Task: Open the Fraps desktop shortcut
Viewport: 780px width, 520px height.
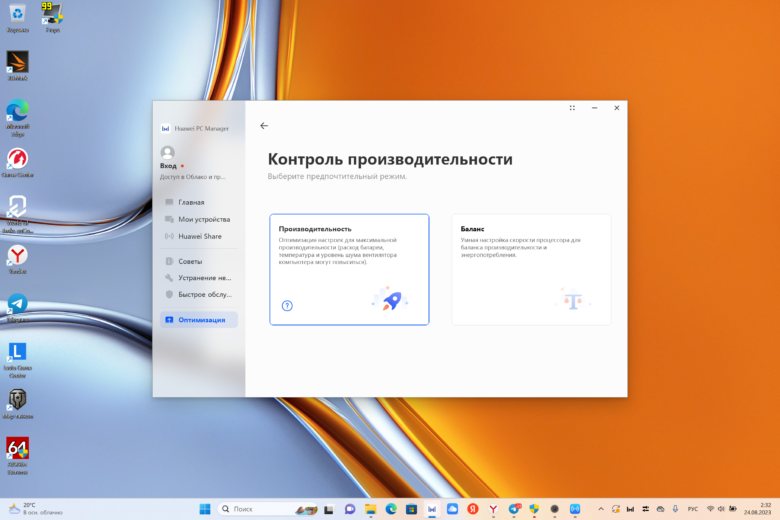Action: (53, 17)
